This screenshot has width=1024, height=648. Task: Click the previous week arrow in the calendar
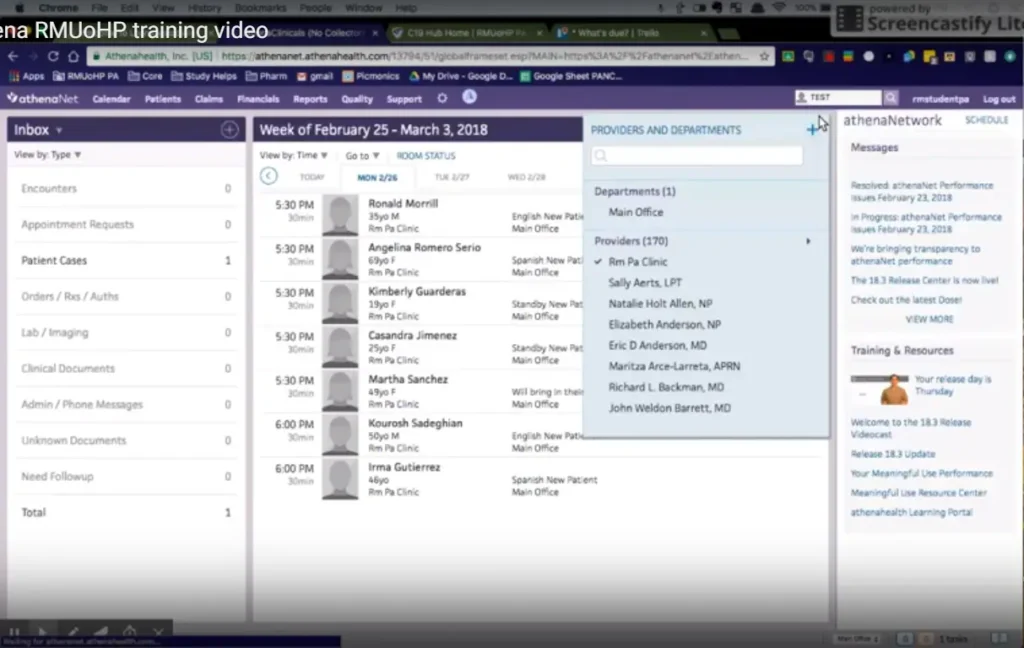pyautogui.click(x=268, y=176)
